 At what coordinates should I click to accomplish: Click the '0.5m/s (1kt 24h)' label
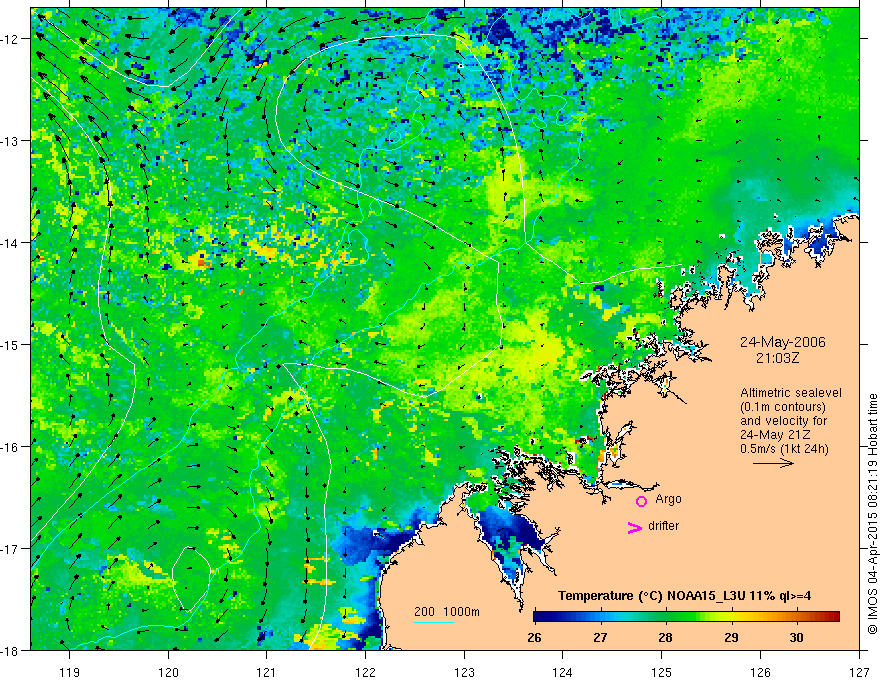(784, 449)
